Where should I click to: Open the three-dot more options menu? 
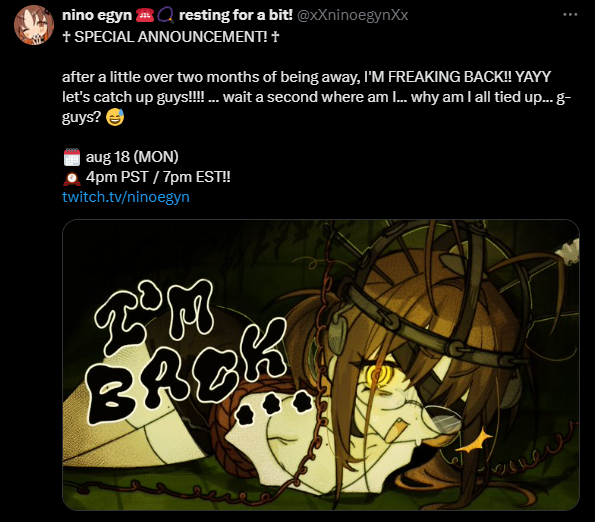(x=570, y=15)
